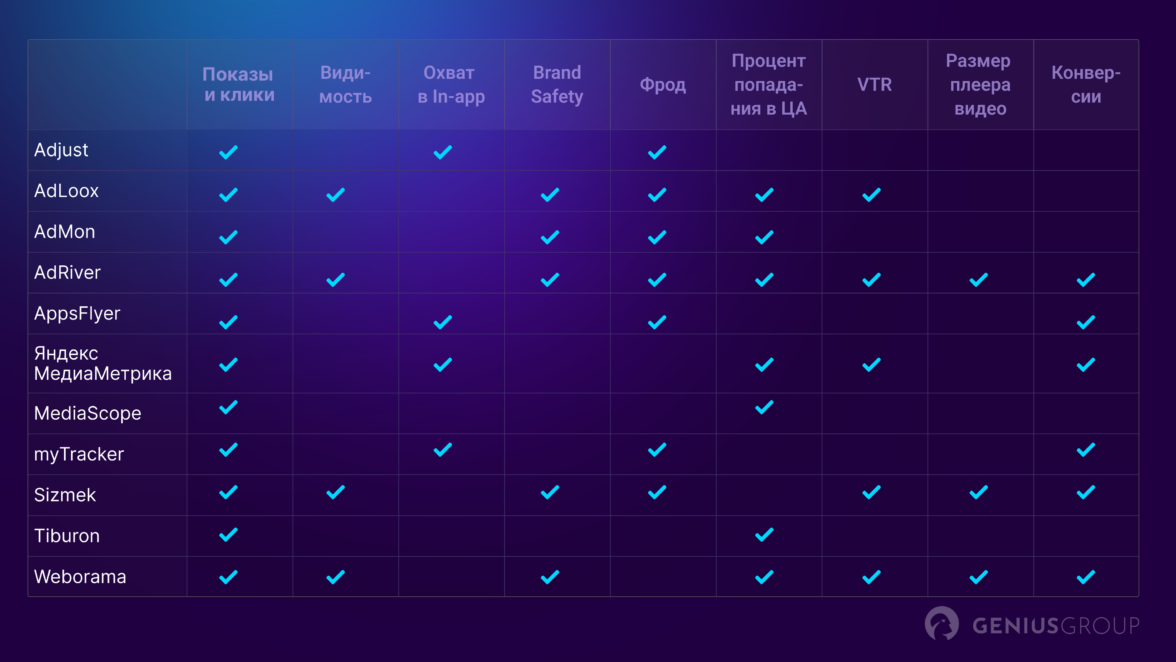The width and height of the screenshot is (1176, 662).
Task: Click the Конверсии column header
Action: pyautogui.click(x=1085, y=85)
